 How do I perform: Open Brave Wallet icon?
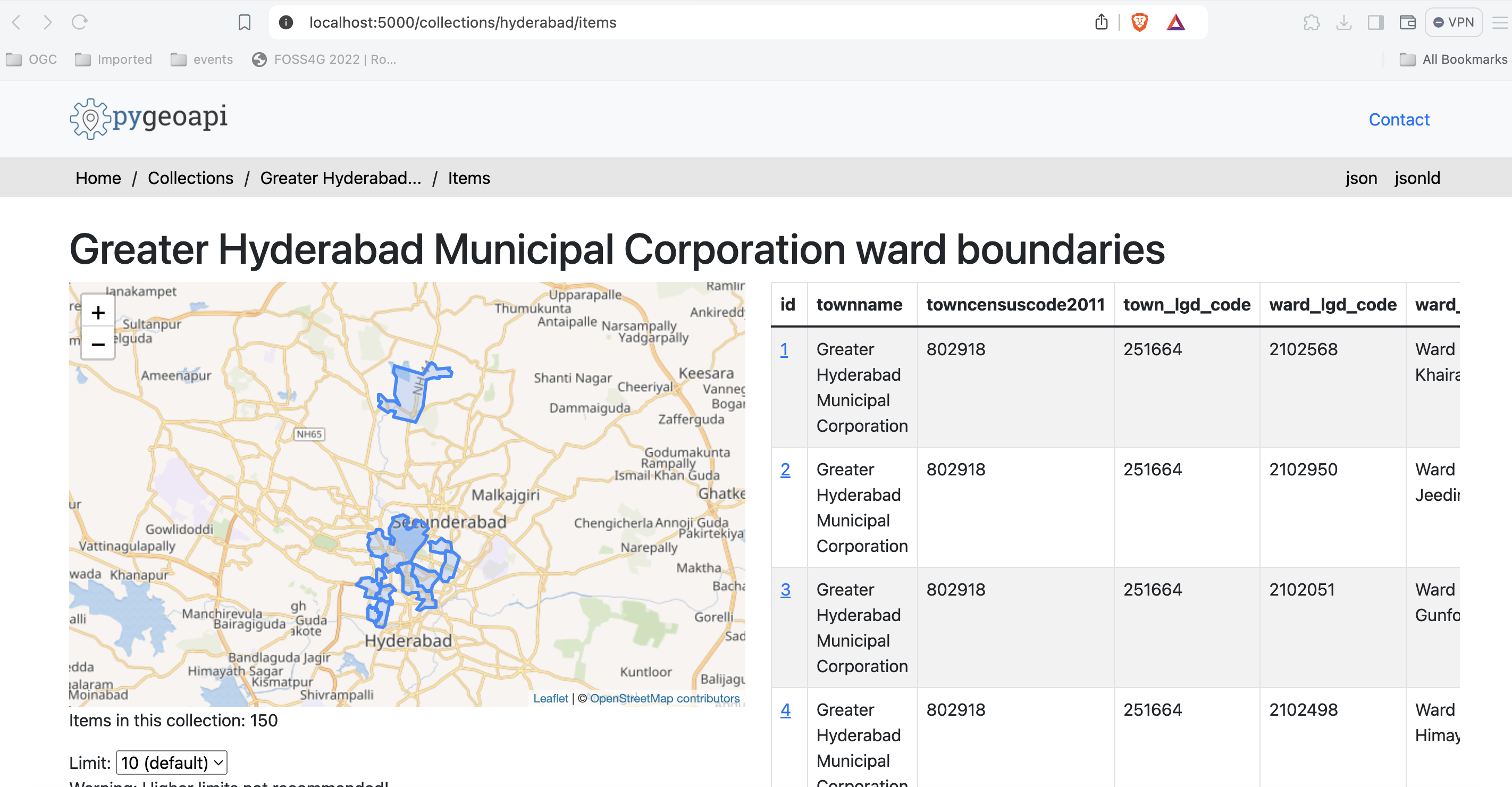point(1407,22)
